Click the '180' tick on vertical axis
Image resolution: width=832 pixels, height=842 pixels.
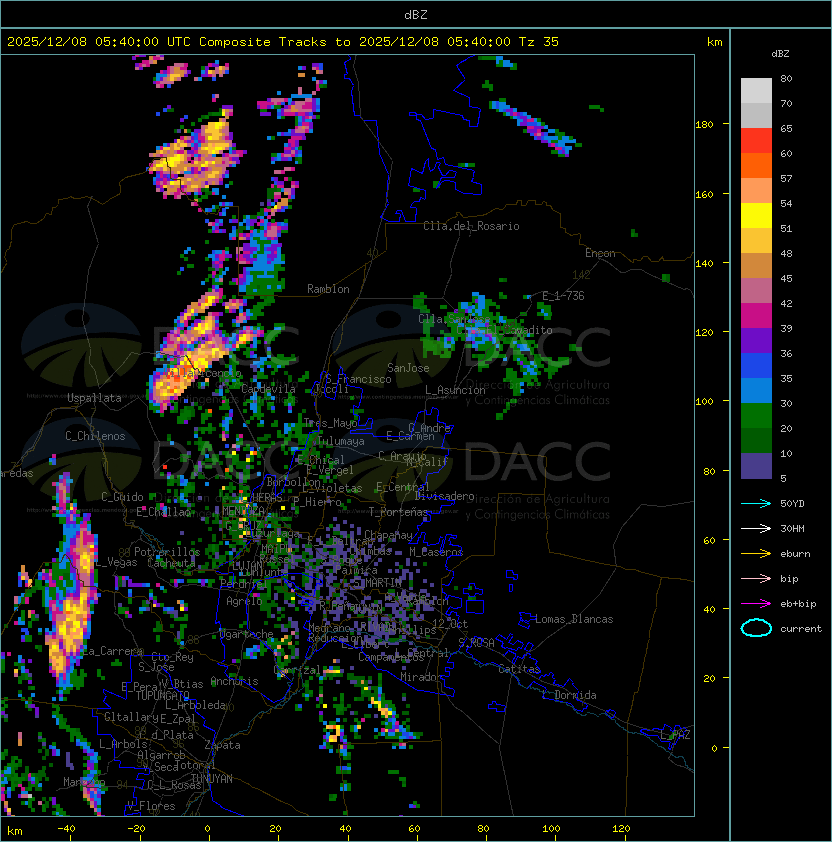point(704,125)
